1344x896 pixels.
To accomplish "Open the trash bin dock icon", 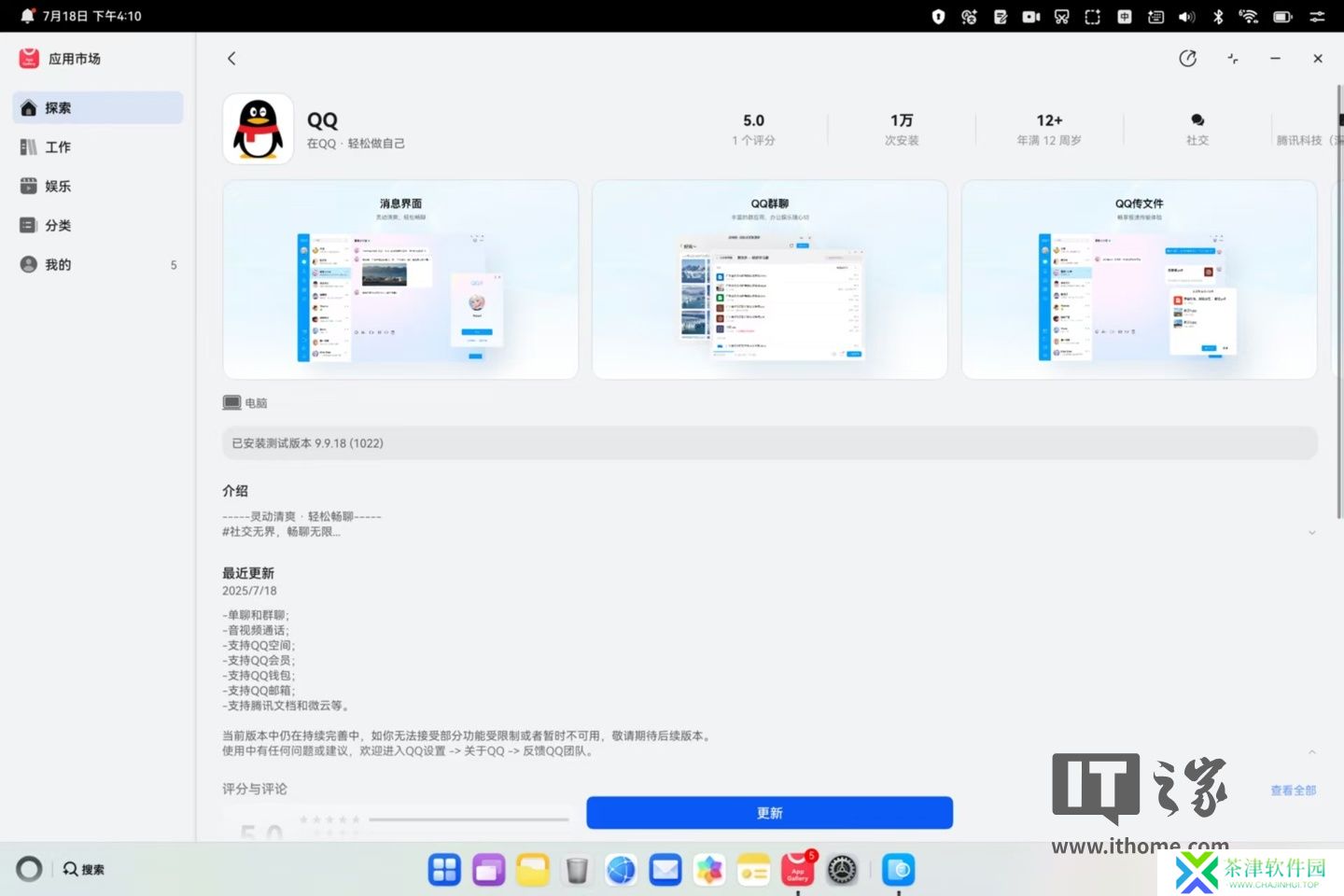I will point(577,870).
